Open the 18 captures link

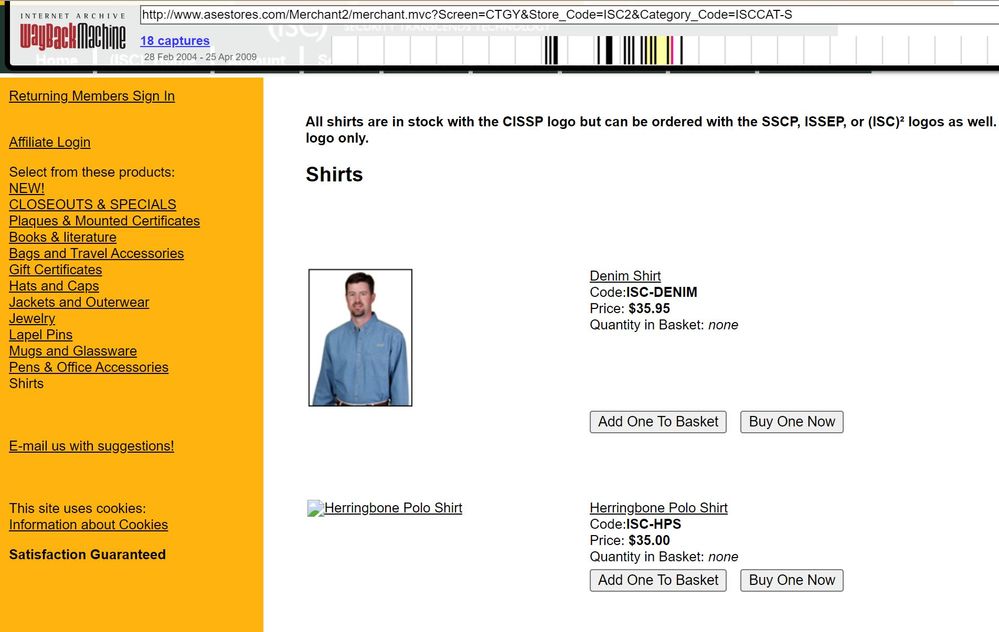175,41
